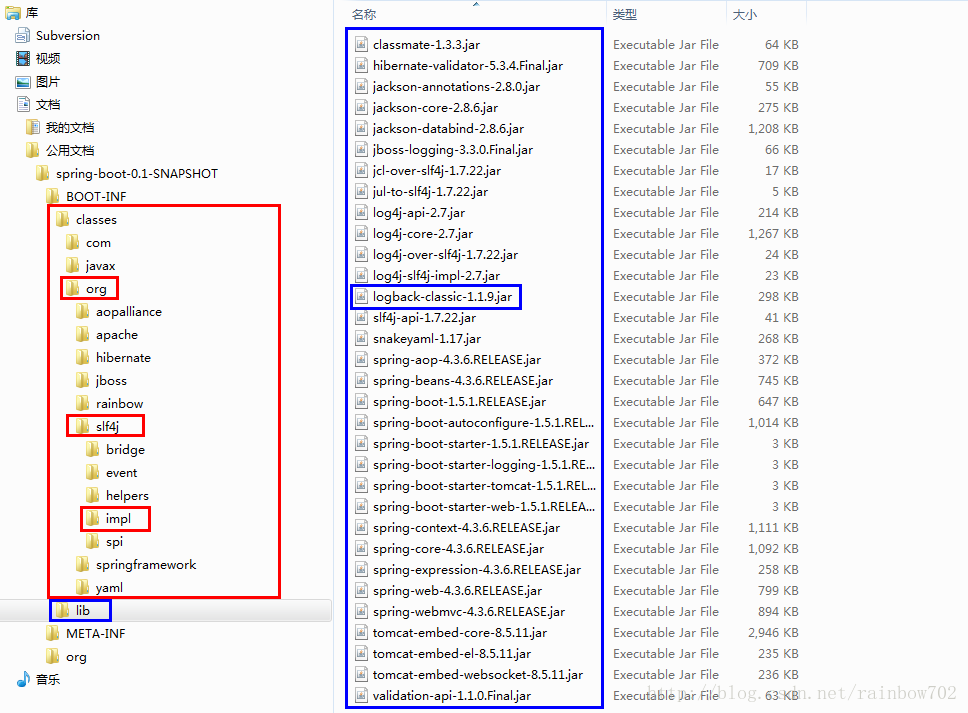Select the apache folder
The width and height of the screenshot is (968, 713).
click(117, 335)
